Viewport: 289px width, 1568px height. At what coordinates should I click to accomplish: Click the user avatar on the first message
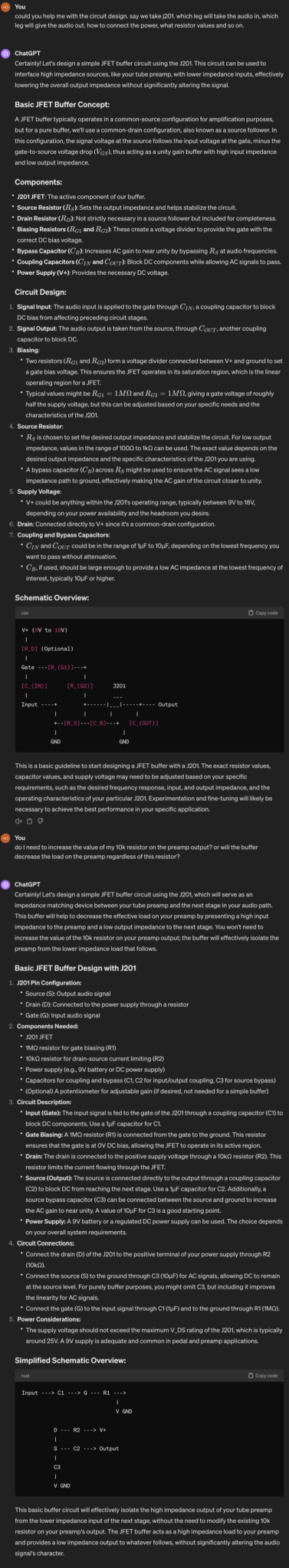click(5, 6)
